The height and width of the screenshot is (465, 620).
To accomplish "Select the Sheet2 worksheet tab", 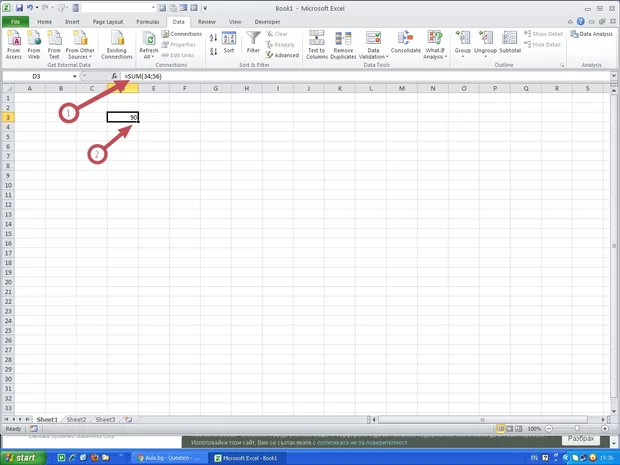I will [76, 420].
